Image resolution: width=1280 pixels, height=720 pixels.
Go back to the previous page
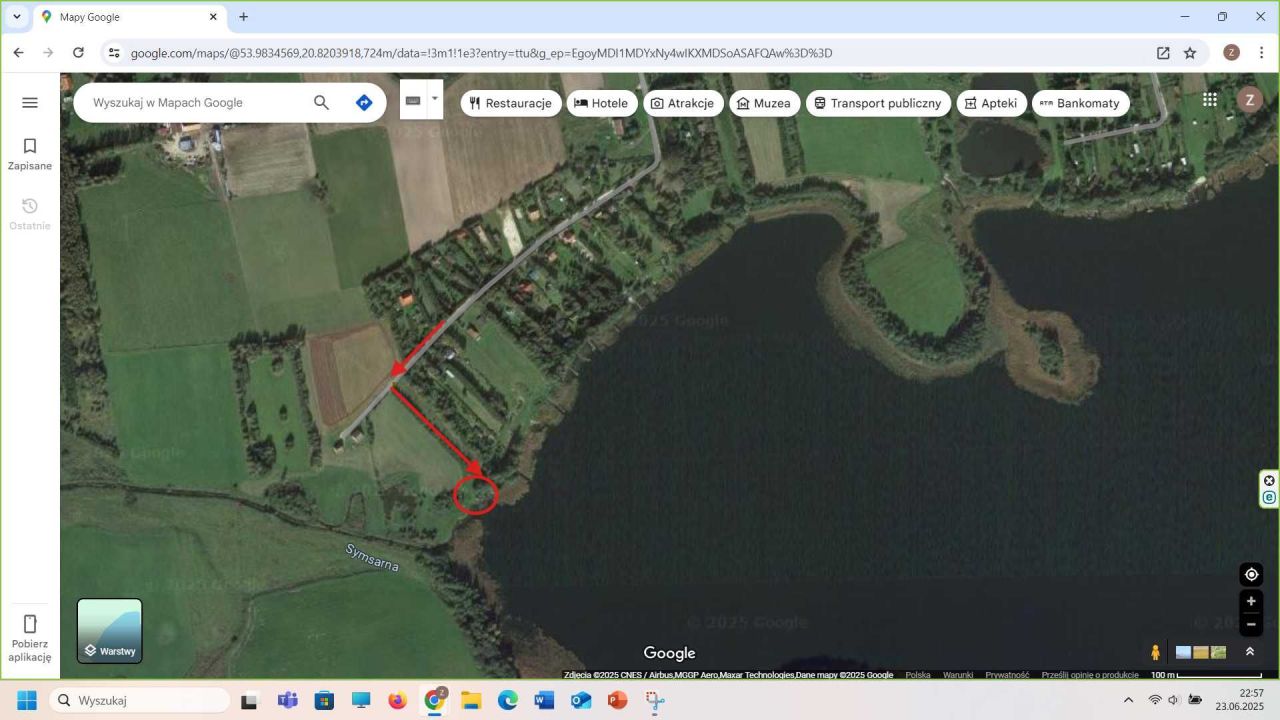[x=18, y=53]
